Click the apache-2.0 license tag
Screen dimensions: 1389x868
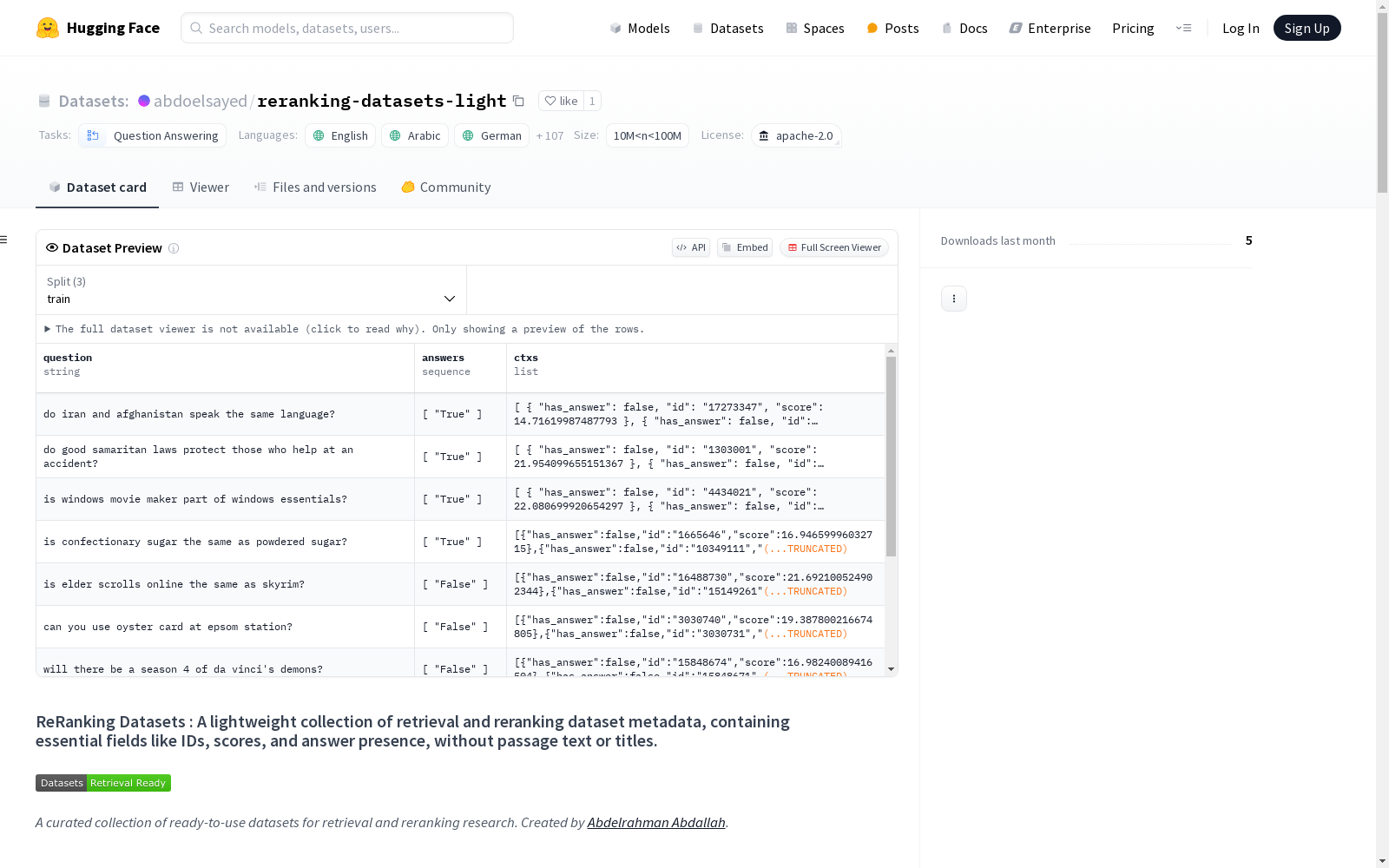[796, 135]
